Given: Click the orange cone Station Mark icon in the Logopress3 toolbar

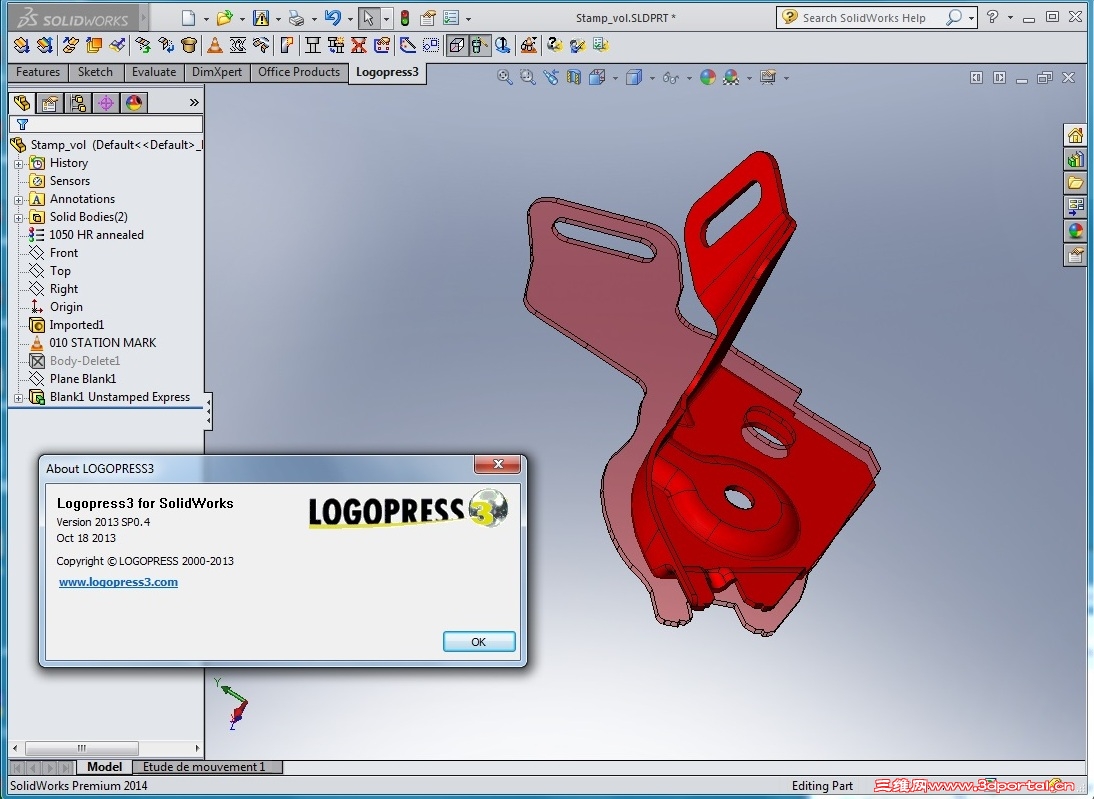Looking at the screenshot, I should [215, 45].
